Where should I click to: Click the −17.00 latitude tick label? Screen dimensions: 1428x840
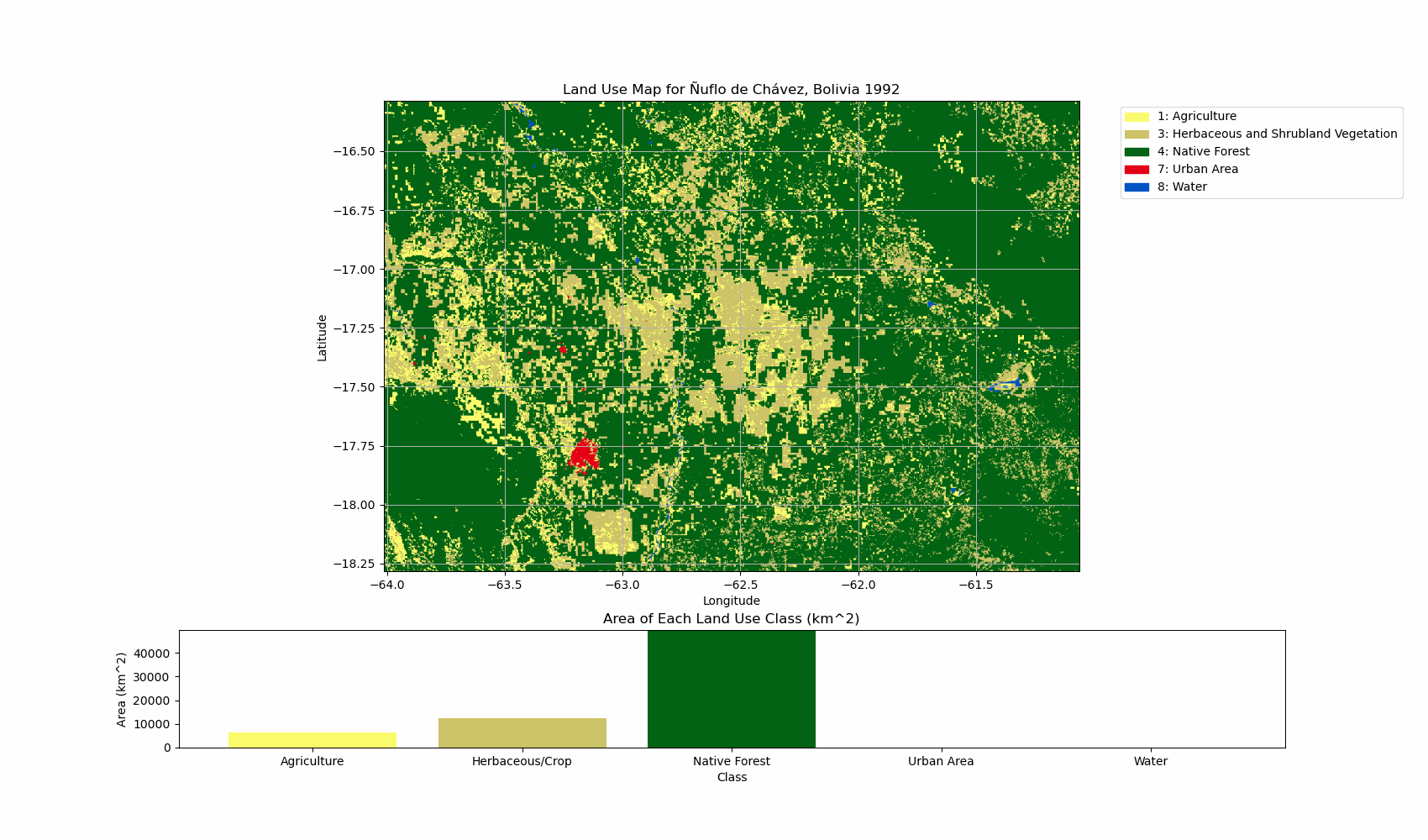click(x=353, y=270)
